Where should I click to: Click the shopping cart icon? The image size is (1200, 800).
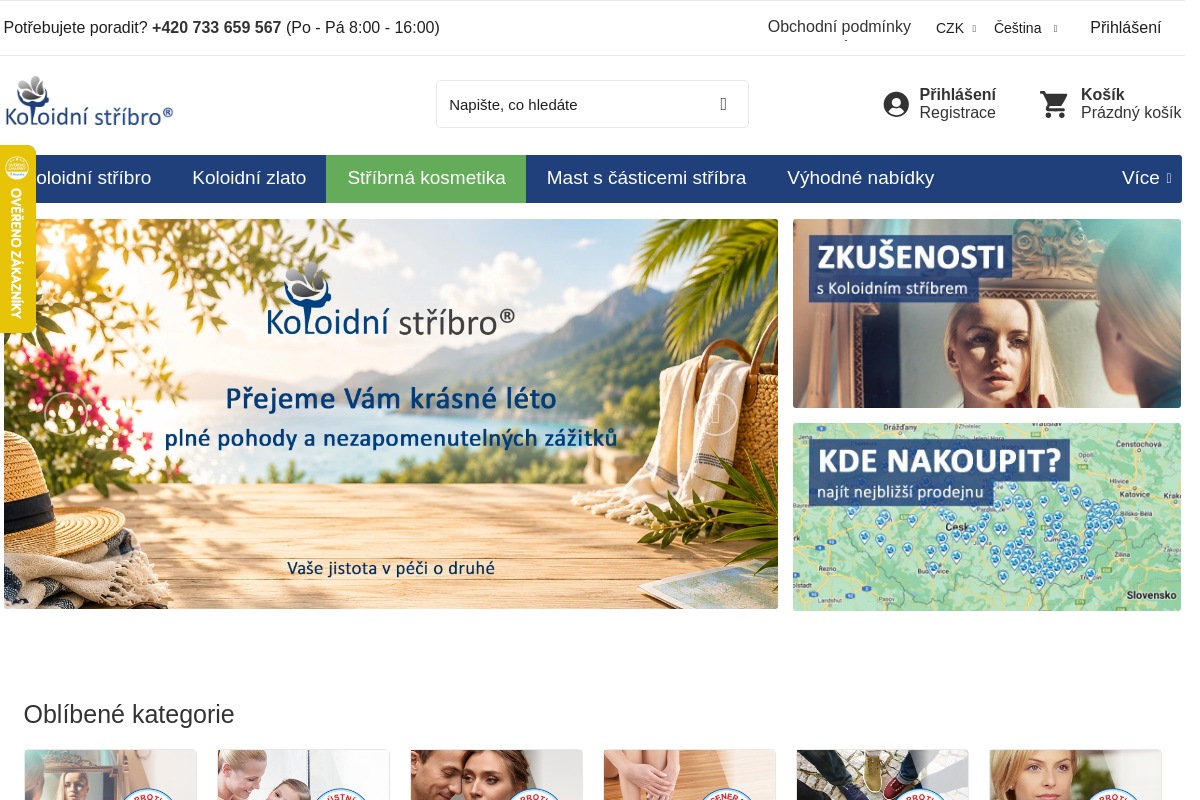(1054, 104)
